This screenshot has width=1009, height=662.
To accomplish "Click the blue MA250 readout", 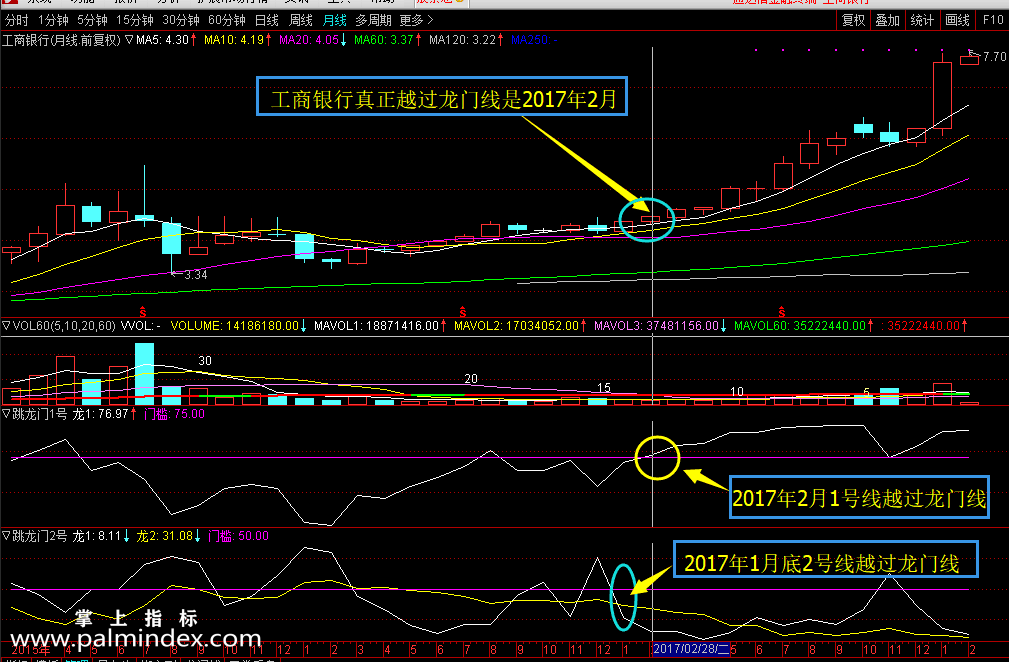I will (534, 40).
